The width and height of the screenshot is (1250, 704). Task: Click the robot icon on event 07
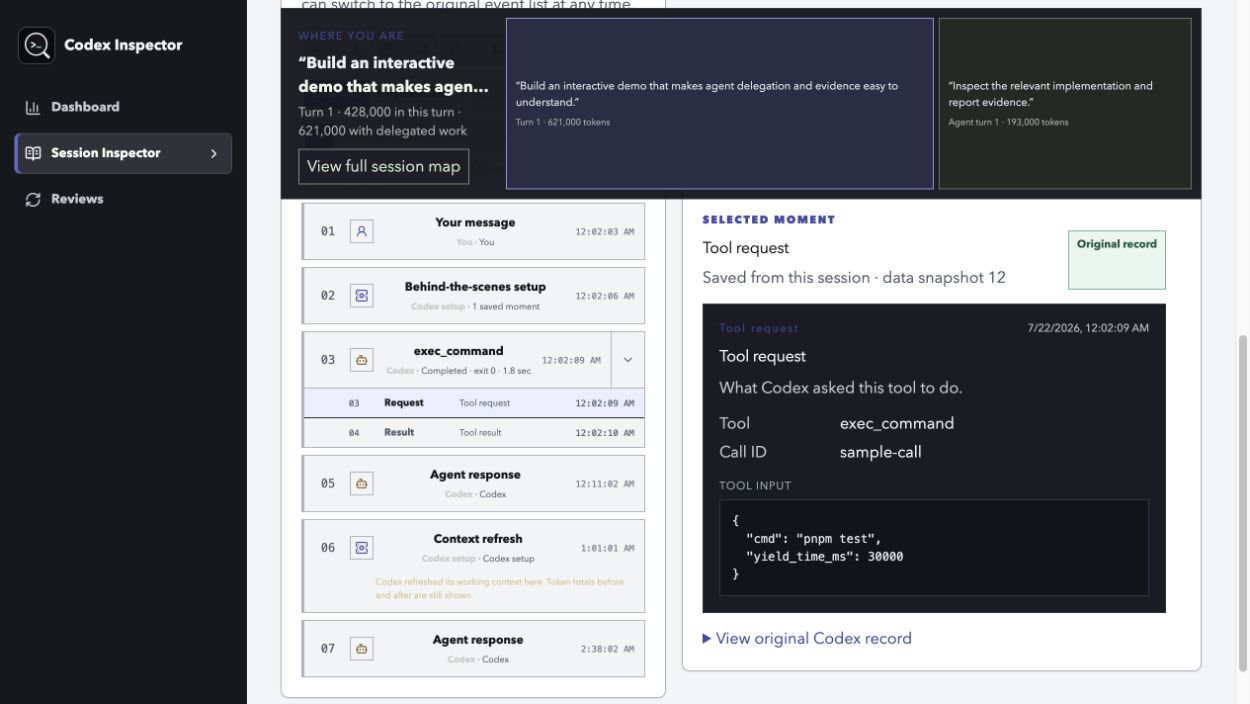(362, 649)
